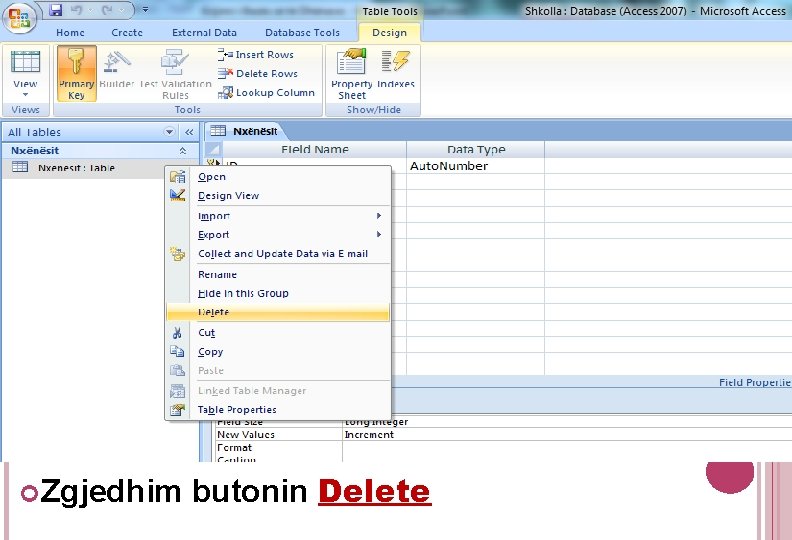
Task: Click the Data Type column header
Action: (x=476, y=150)
